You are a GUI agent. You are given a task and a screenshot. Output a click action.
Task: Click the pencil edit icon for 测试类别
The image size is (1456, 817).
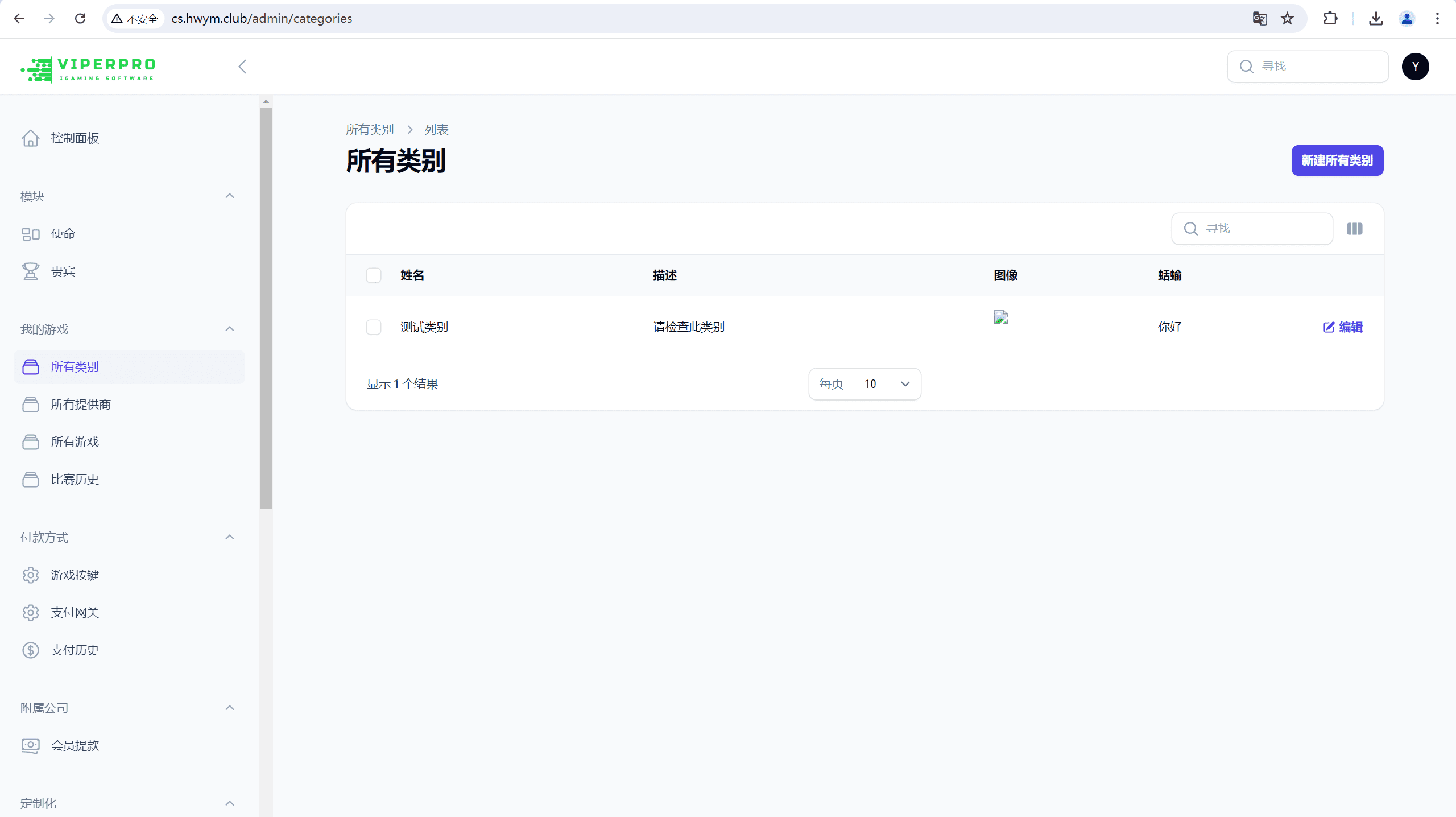coord(1329,327)
